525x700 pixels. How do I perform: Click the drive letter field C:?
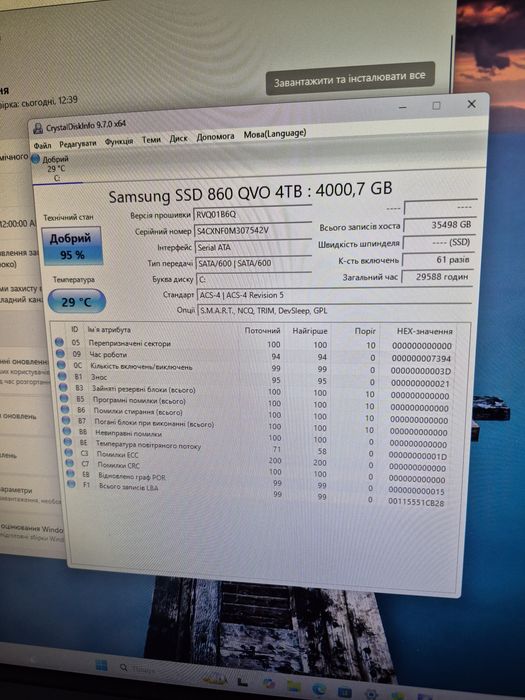click(254, 279)
